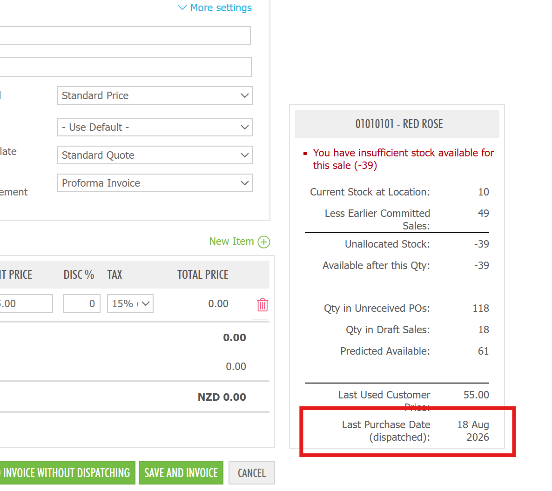Image resolution: width=552 pixels, height=491 pixels.
Task: Click the More settings link
Action: click(x=221, y=7)
